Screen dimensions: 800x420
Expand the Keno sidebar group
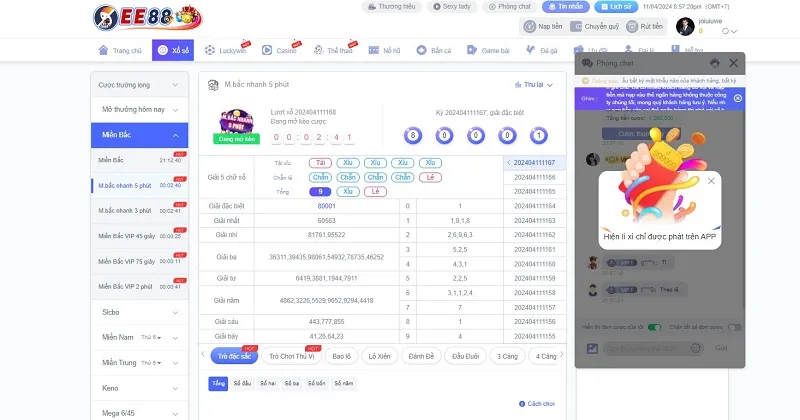tap(139, 388)
